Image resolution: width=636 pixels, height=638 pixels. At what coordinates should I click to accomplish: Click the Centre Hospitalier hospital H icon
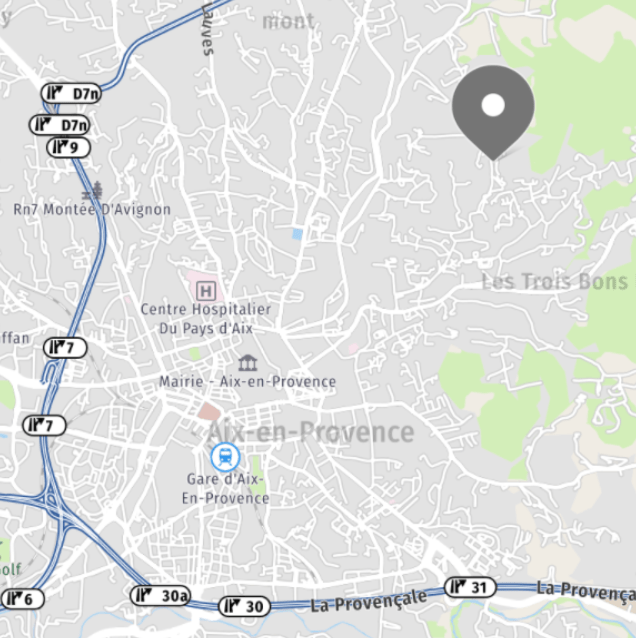(205, 291)
